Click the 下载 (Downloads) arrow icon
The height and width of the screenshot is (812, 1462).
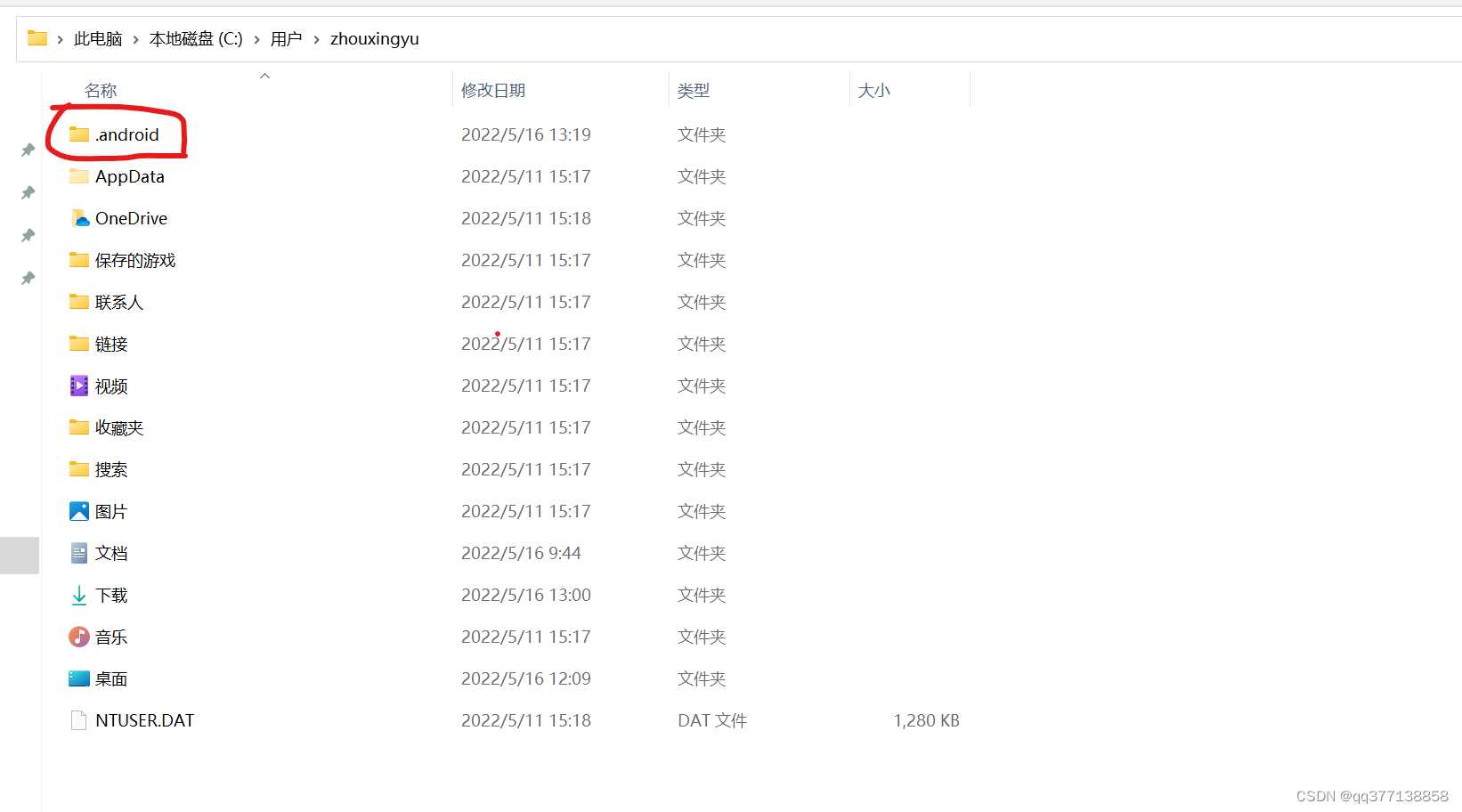tap(78, 594)
